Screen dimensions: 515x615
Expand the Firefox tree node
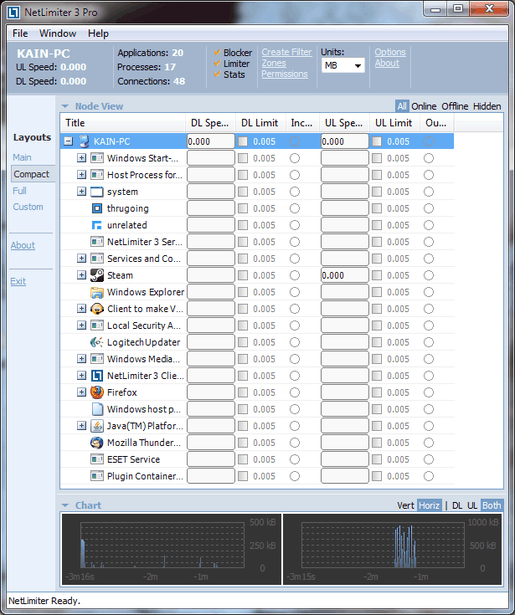[81, 392]
